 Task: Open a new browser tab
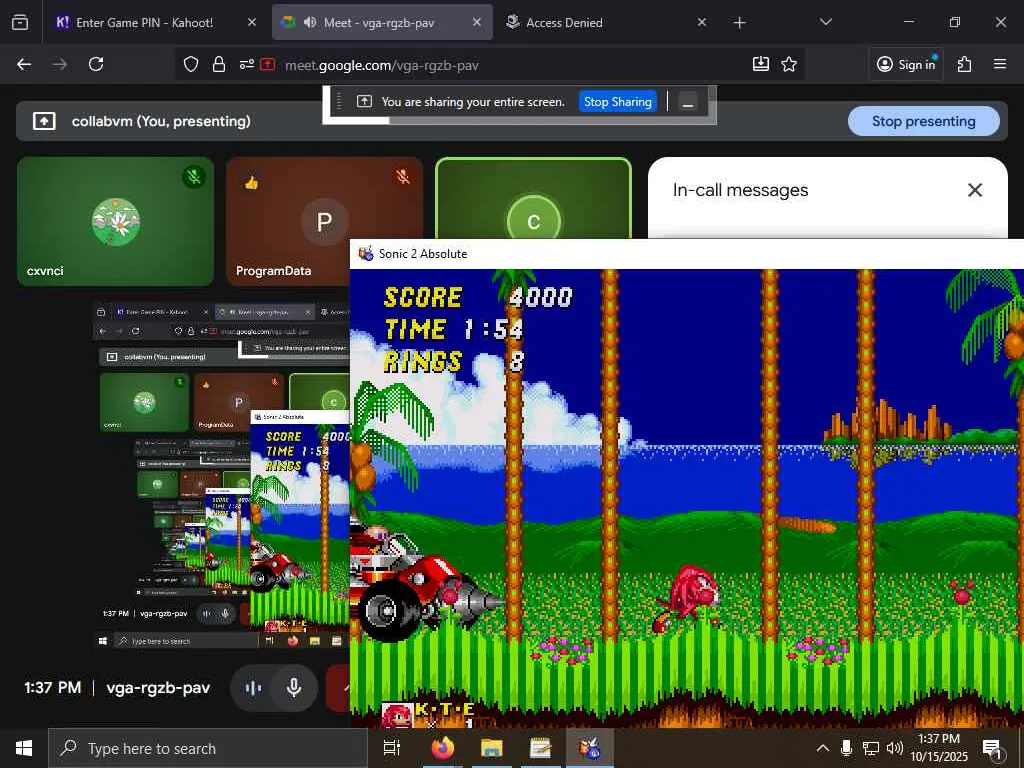click(739, 23)
